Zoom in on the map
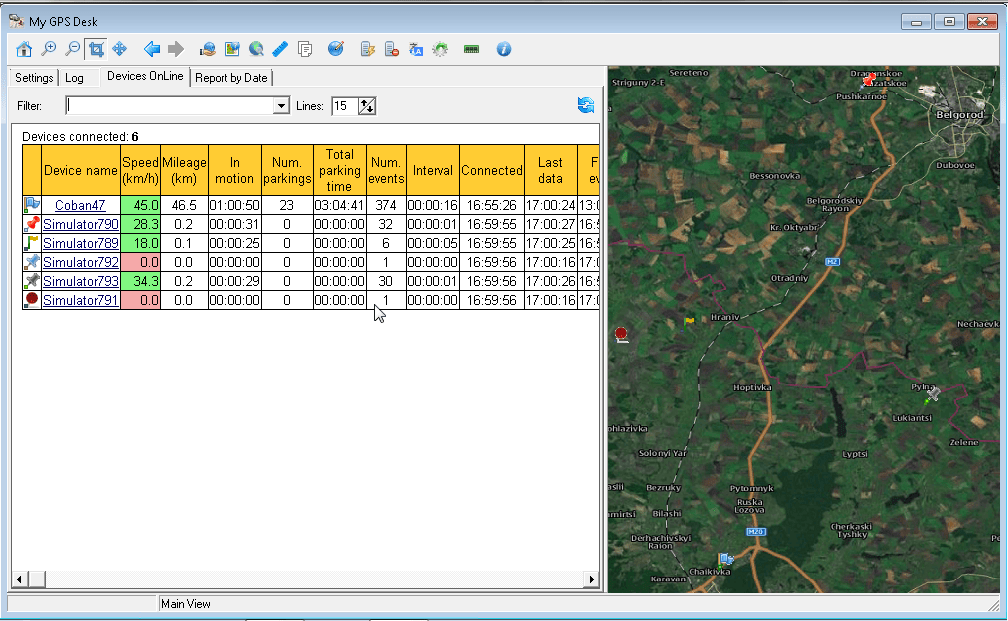The image size is (1008, 621). pyautogui.click(x=48, y=48)
